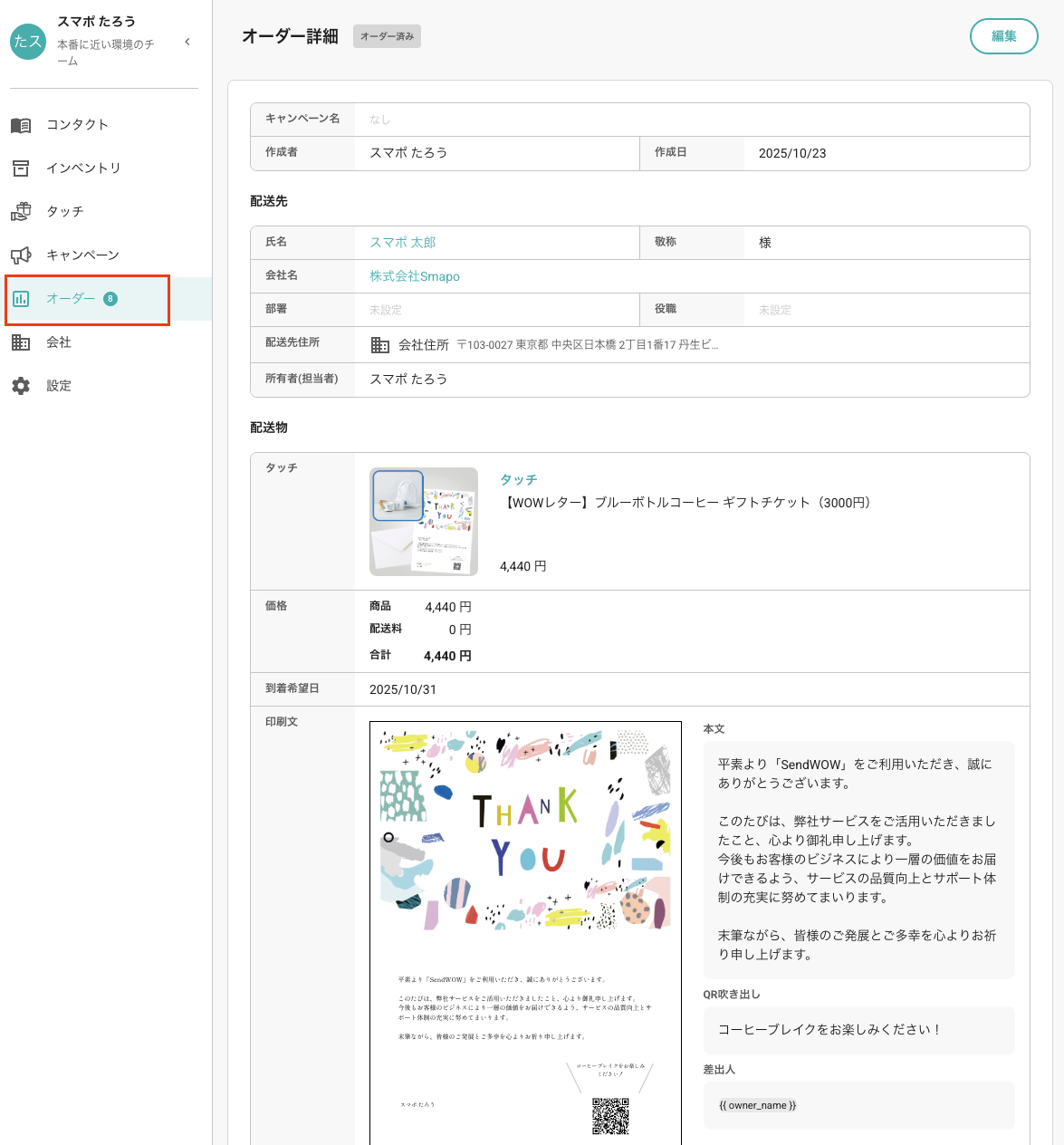Collapse the sidebar with the chevron arrow
Screen dimensions: 1064x1145
187,42
